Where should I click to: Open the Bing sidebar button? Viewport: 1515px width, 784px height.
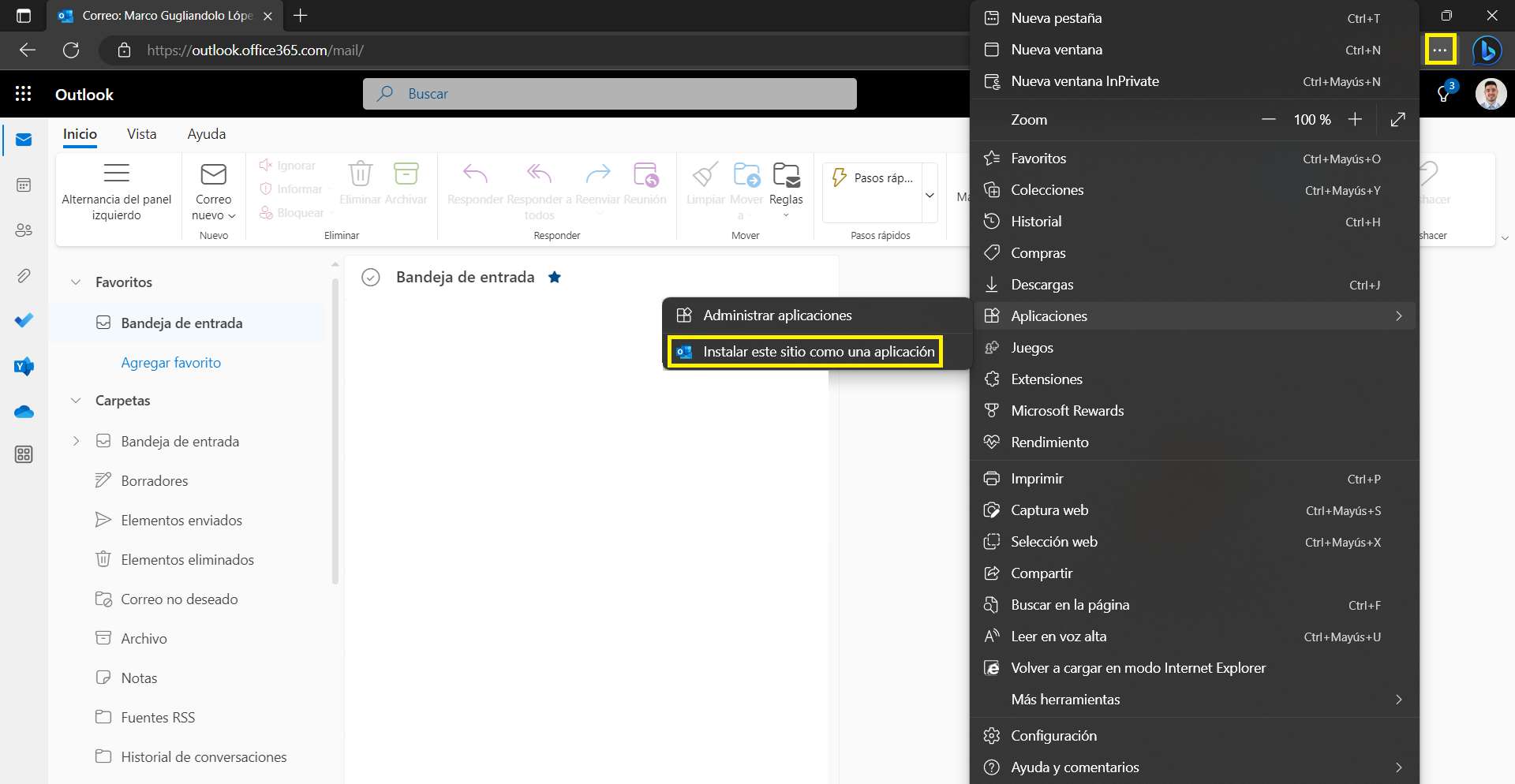(1487, 50)
